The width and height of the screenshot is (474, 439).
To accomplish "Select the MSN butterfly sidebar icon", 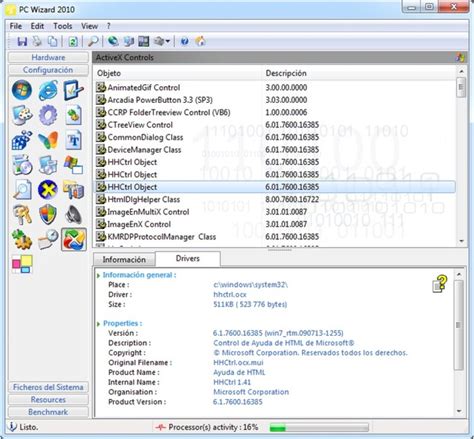I will point(48,140).
